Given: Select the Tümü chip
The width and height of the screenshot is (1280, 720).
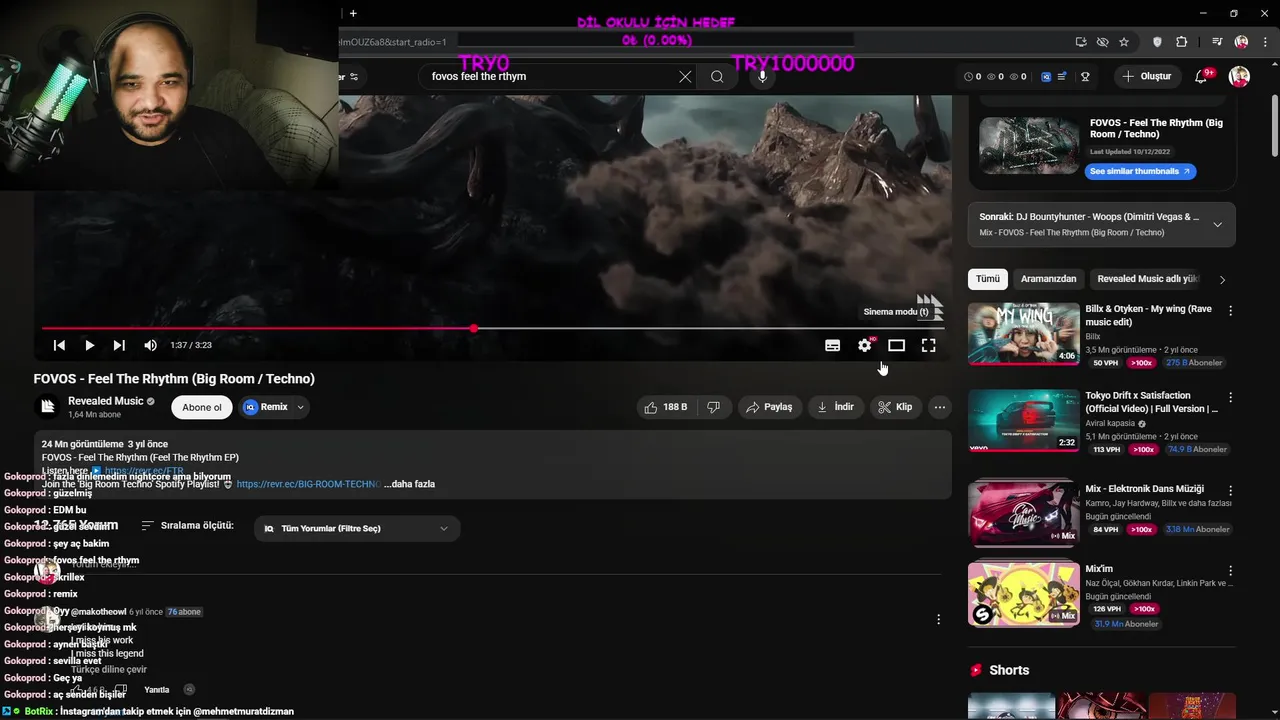Looking at the screenshot, I should pos(987,279).
